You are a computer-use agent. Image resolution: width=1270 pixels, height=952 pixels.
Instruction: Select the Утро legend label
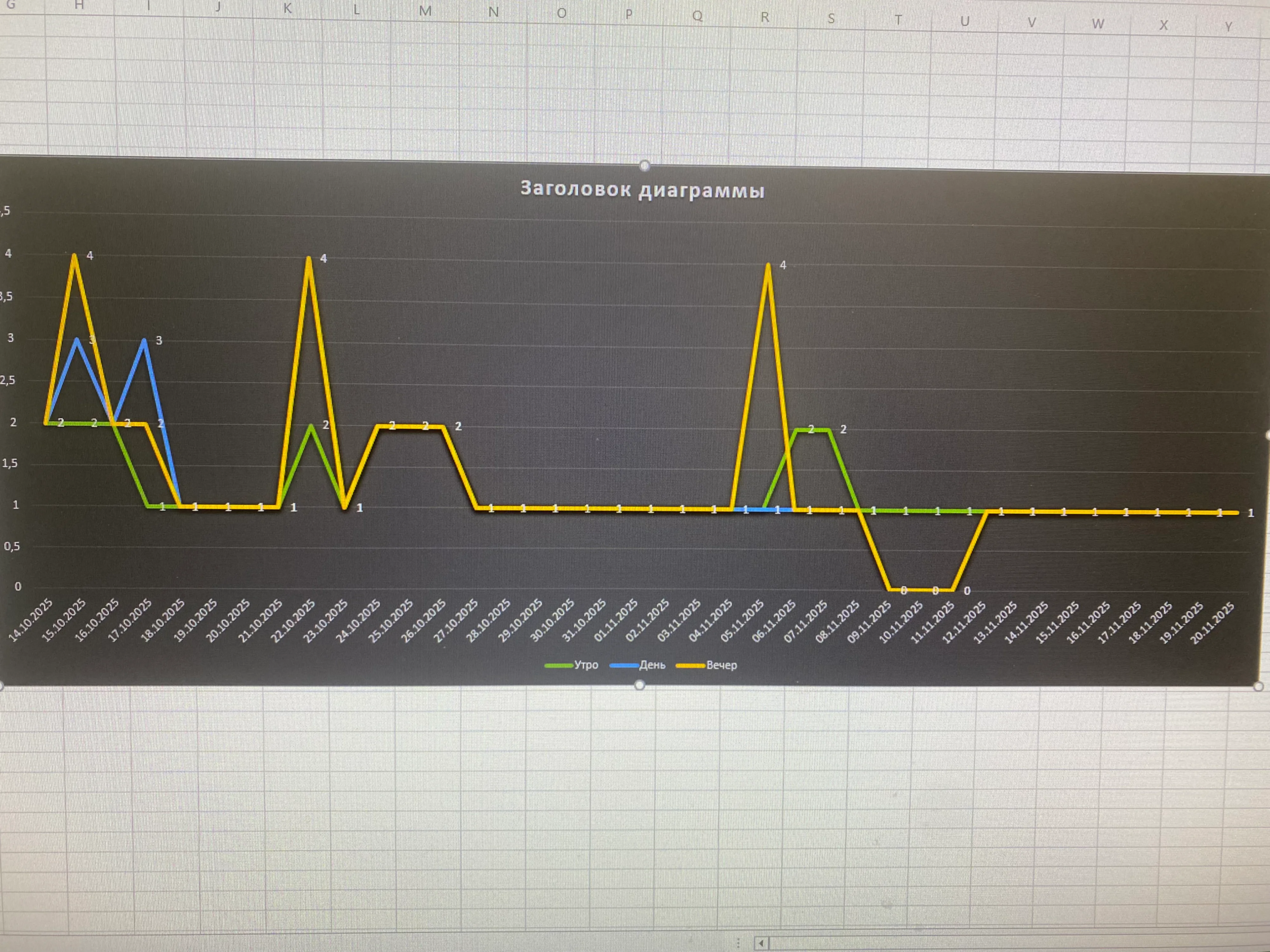(586, 665)
